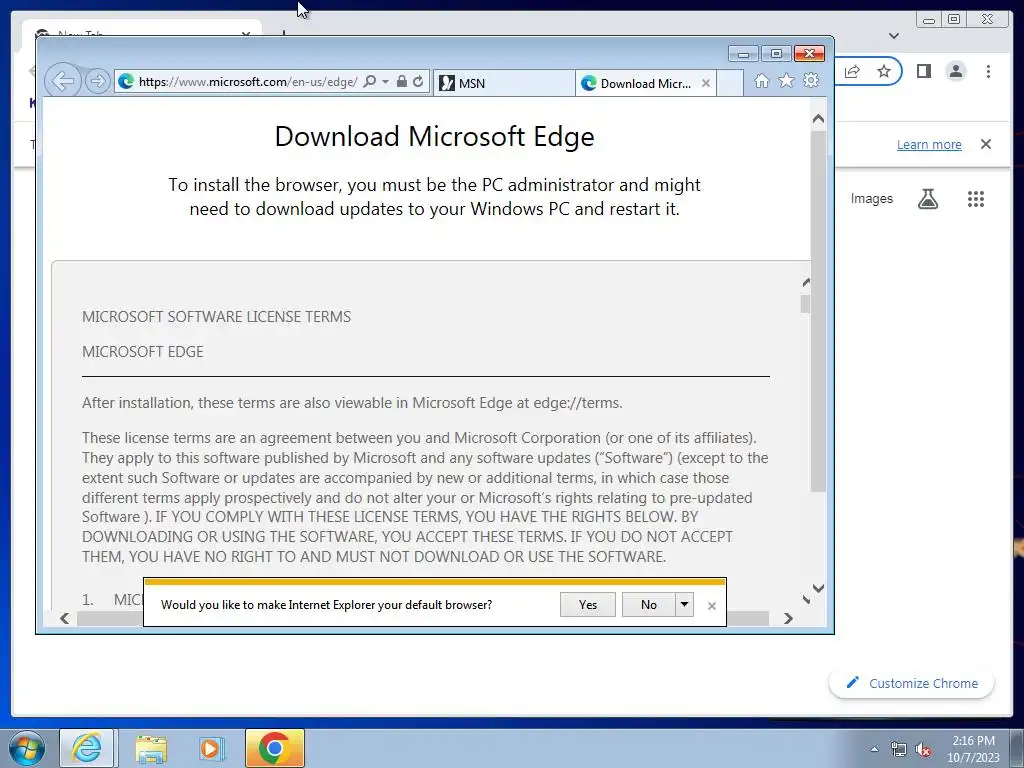Open a new tab in Internet Explorer
This screenshot has height=768, width=1024.
click(x=729, y=83)
